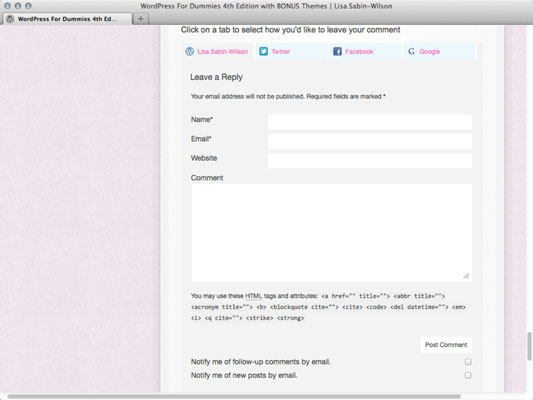Screen dimensions: 533x400
Task: Click the Facebook logo icon
Action: 337,51
